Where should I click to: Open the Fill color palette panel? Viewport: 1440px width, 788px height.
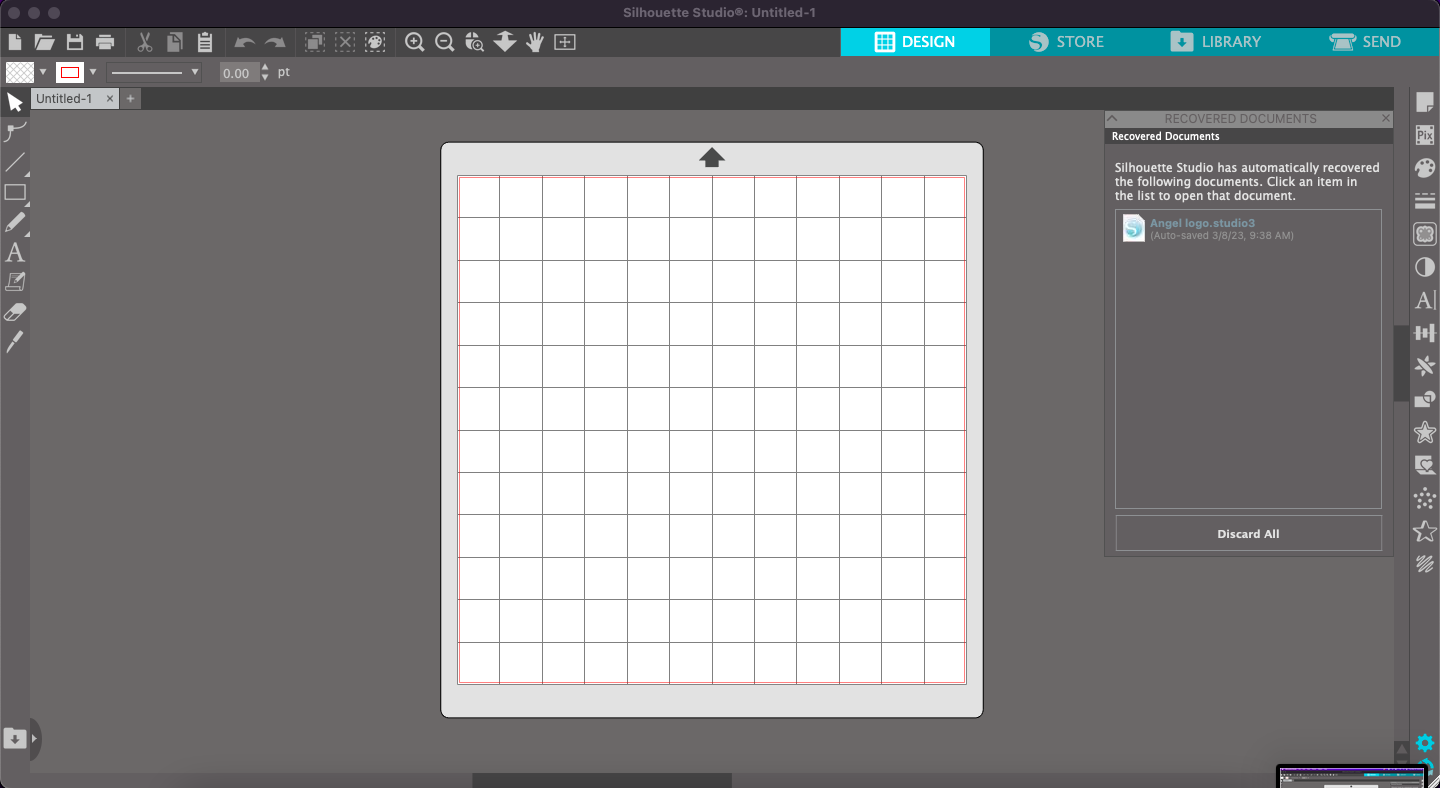coord(1424,167)
